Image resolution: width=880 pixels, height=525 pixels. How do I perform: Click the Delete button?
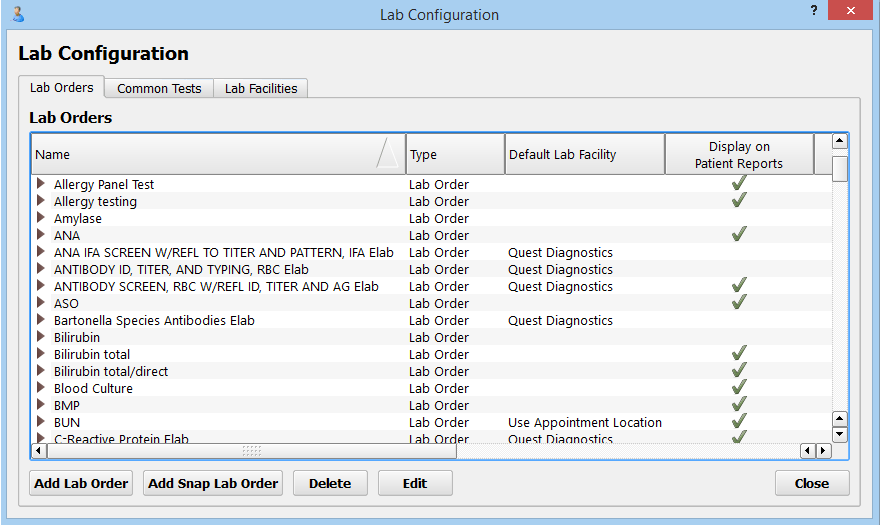pos(330,483)
